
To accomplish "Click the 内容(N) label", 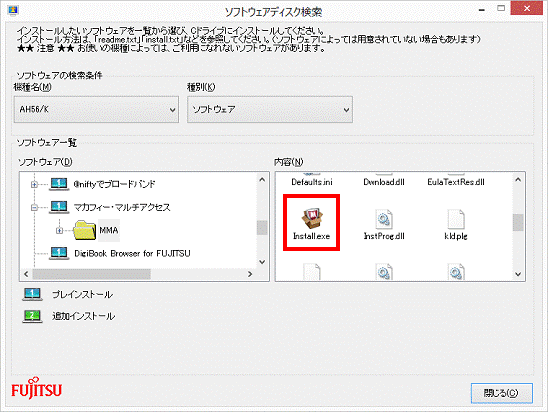I will tap(288, 162).
